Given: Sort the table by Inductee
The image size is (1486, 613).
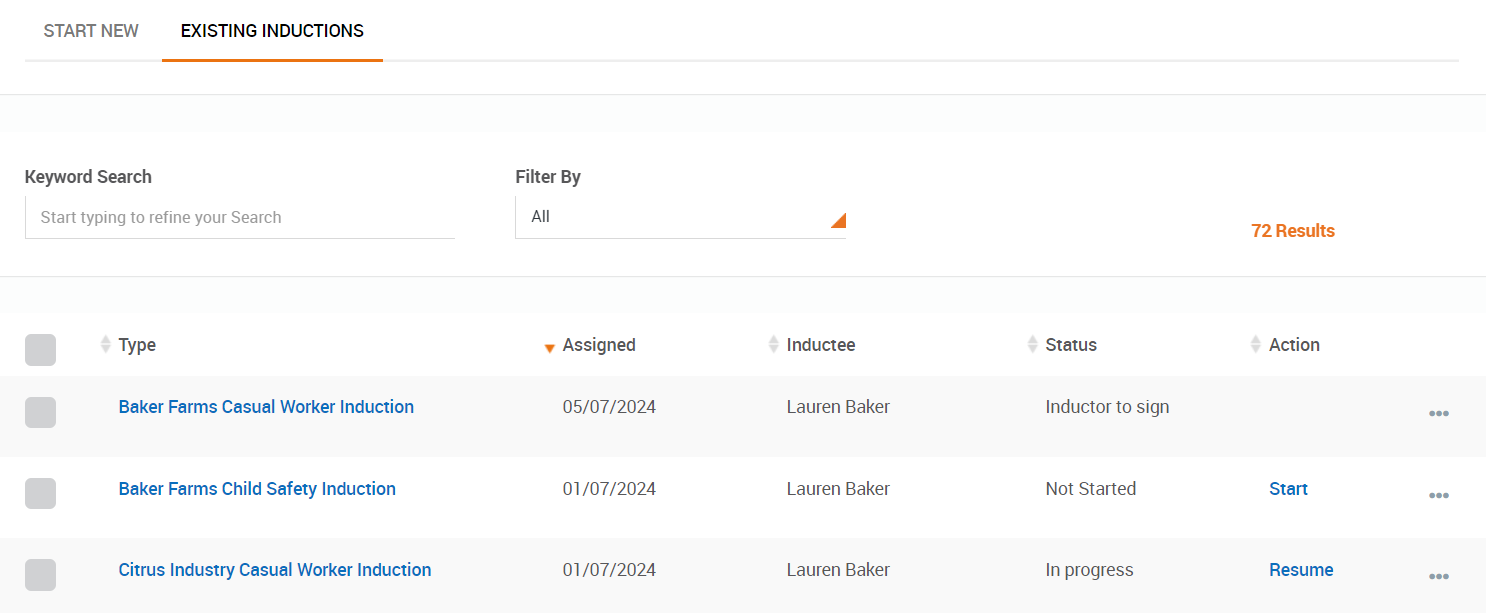Looking at the screenshot, I should (x=773, y=344).
